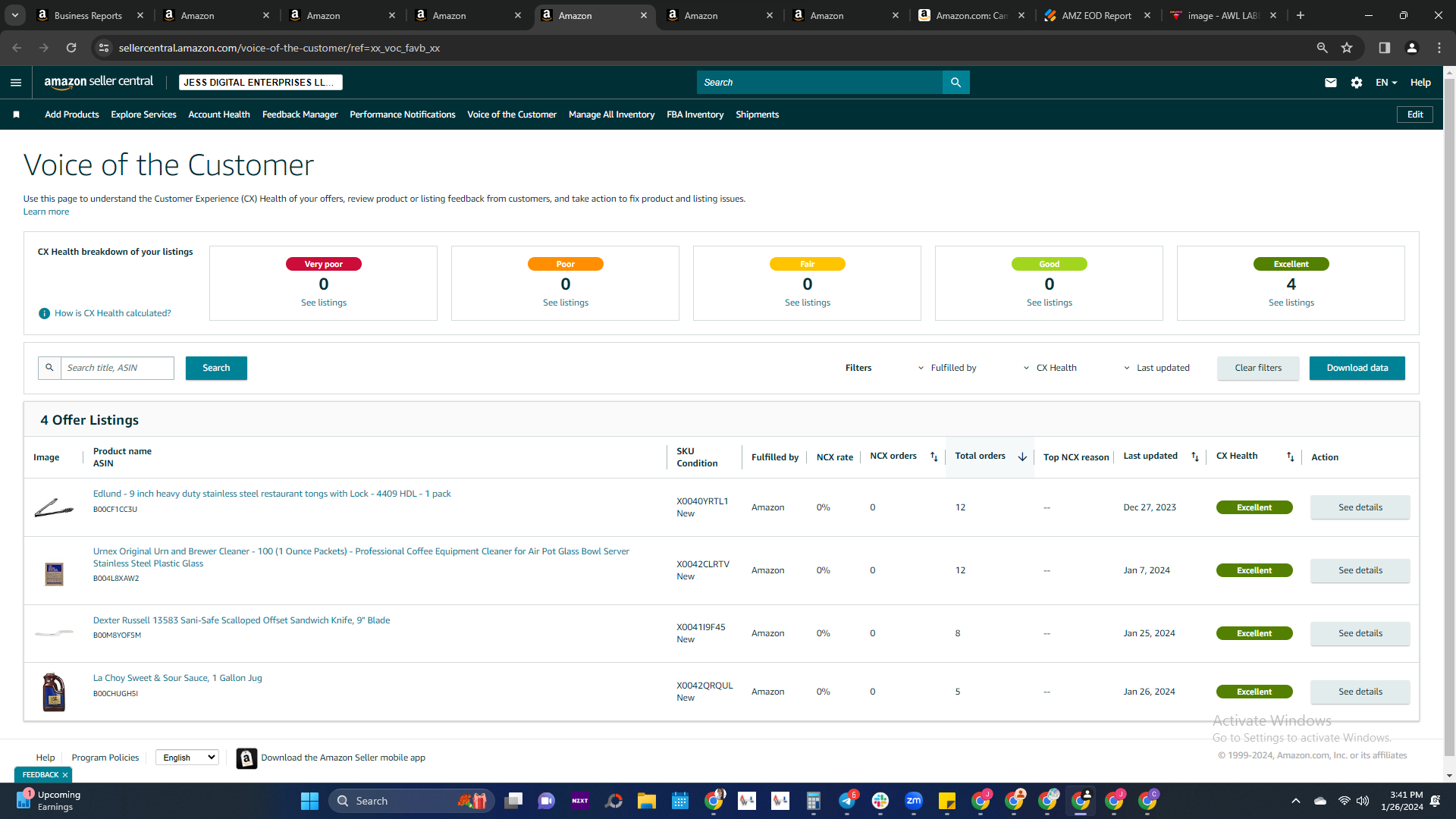Open the Dexter Russell Sandwich Knife link

pos(242,620)
